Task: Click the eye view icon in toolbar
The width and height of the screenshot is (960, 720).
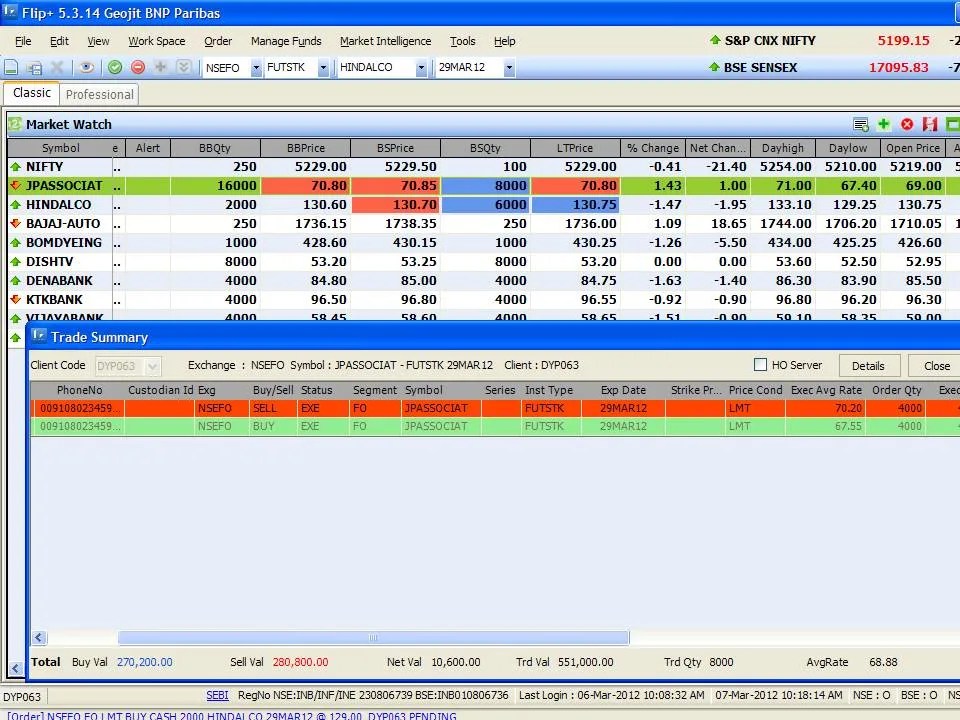Action: [x=86, y=67]
